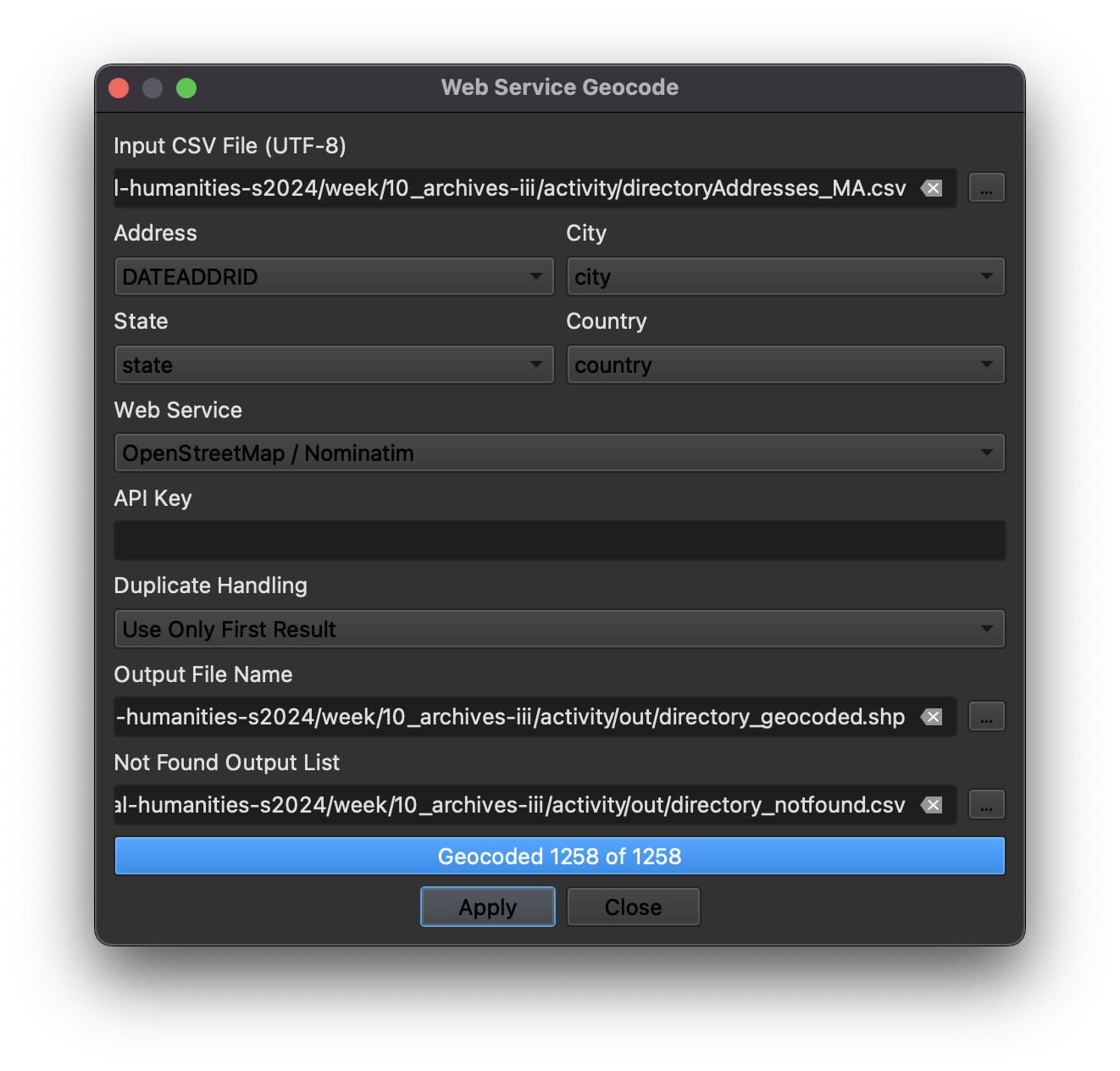Click the Close button at the bottom
The image size is (1120, 1071).
pyautogui.click(x=633, y=907)
